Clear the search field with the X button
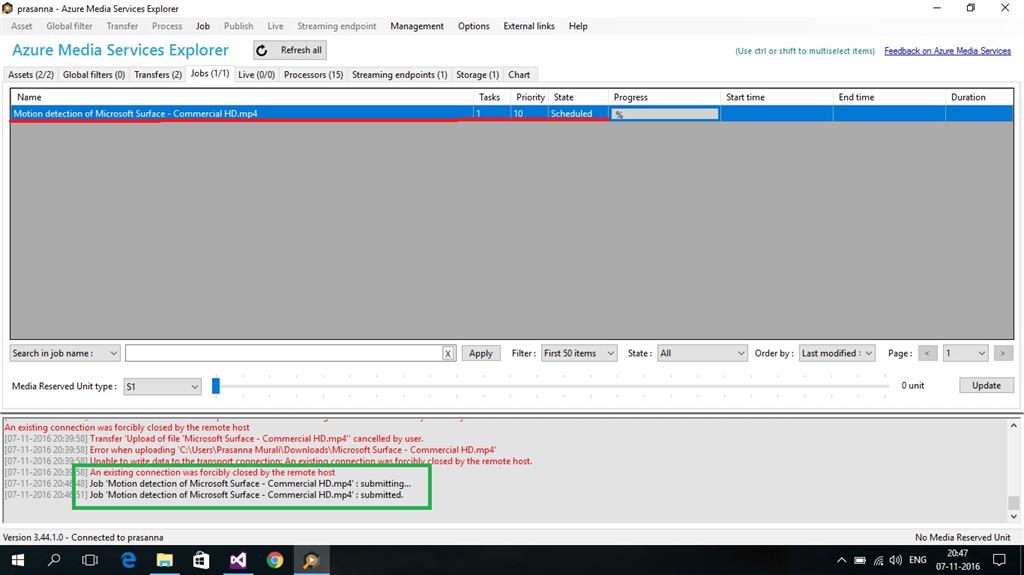Viewport: 1024px width, 575px height. coord(448,353)
